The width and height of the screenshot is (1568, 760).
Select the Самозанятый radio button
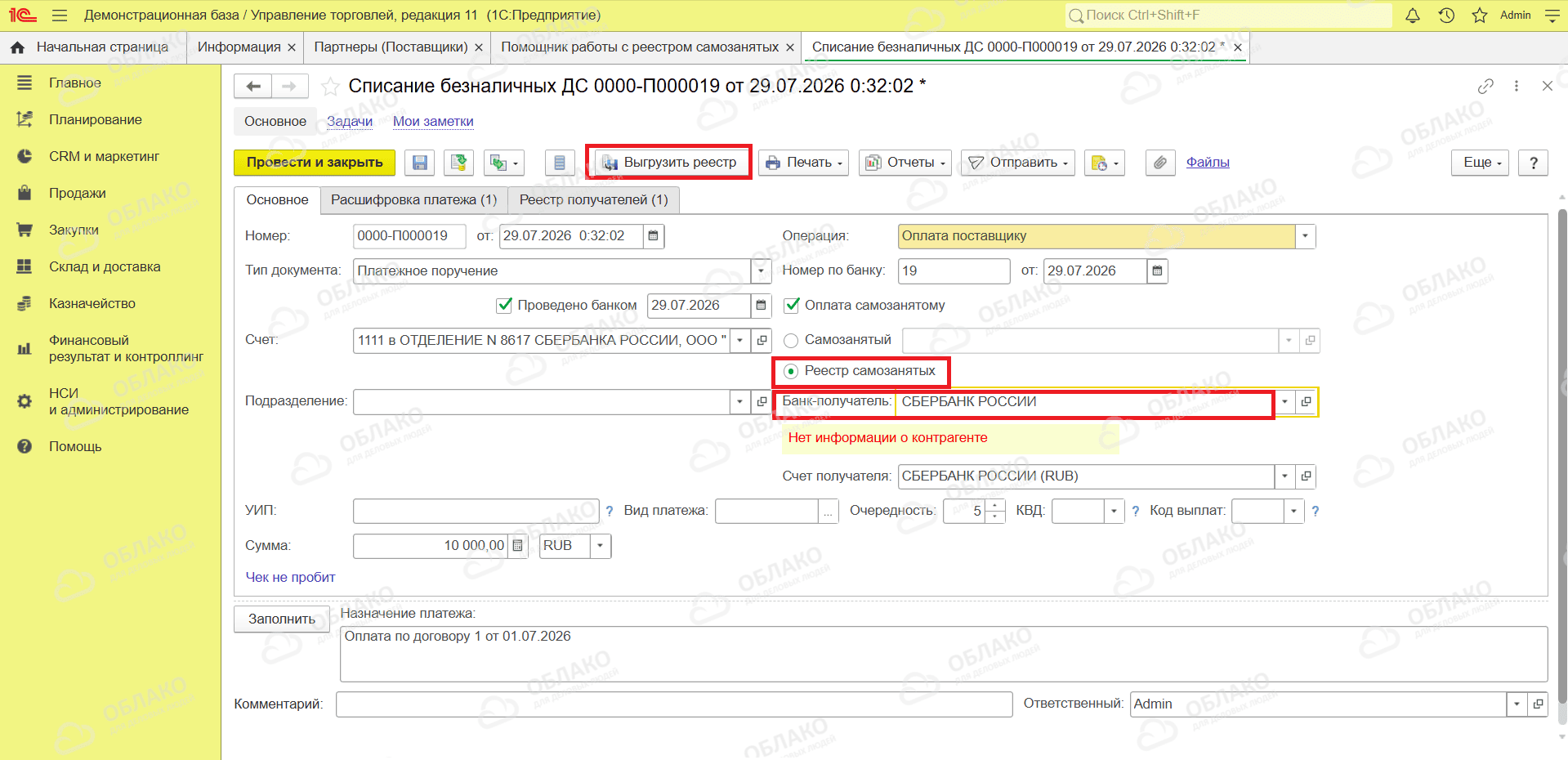[791, 341]
